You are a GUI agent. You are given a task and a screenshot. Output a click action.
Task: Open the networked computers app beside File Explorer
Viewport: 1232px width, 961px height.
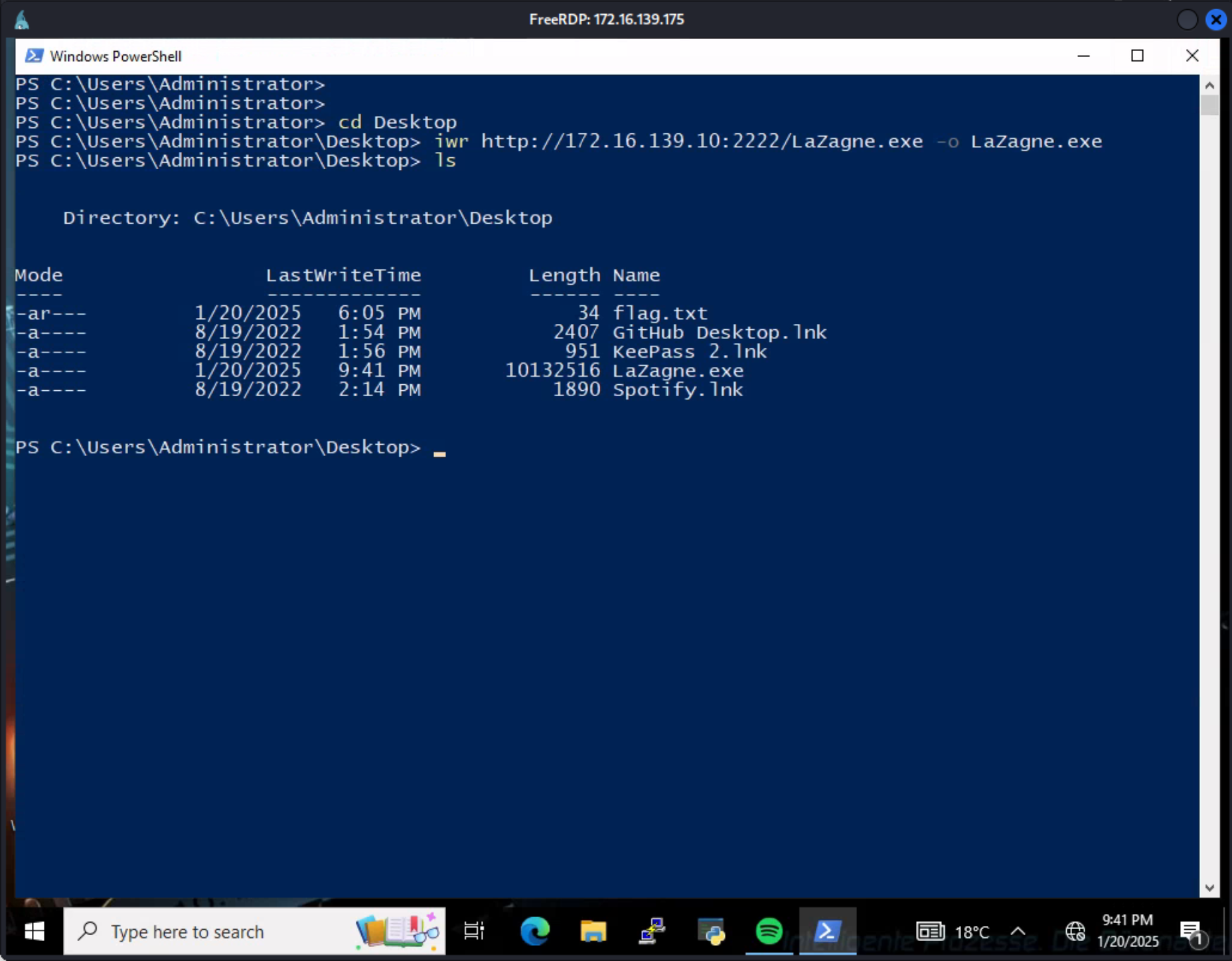click(x=652, y=932)
